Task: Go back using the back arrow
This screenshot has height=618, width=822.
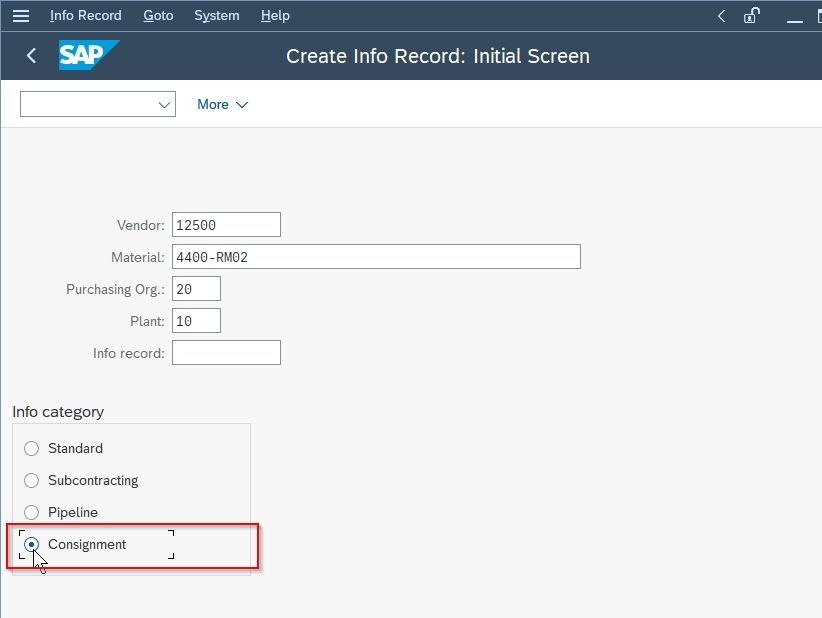Action: coord(31,56)
